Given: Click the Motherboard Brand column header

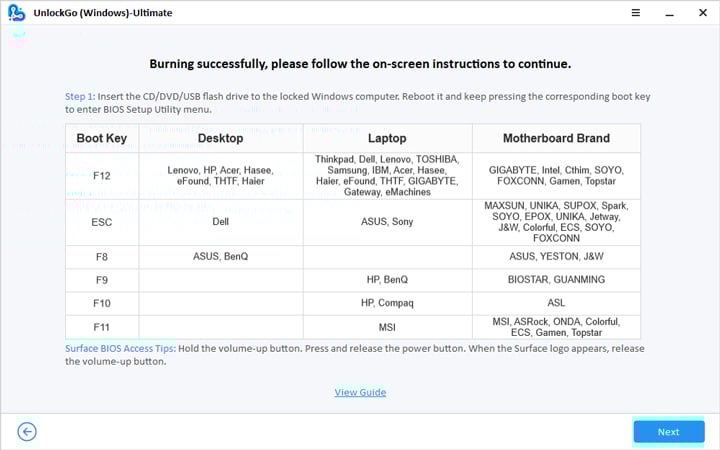Looking at the screenshot, I should [556, 138].
